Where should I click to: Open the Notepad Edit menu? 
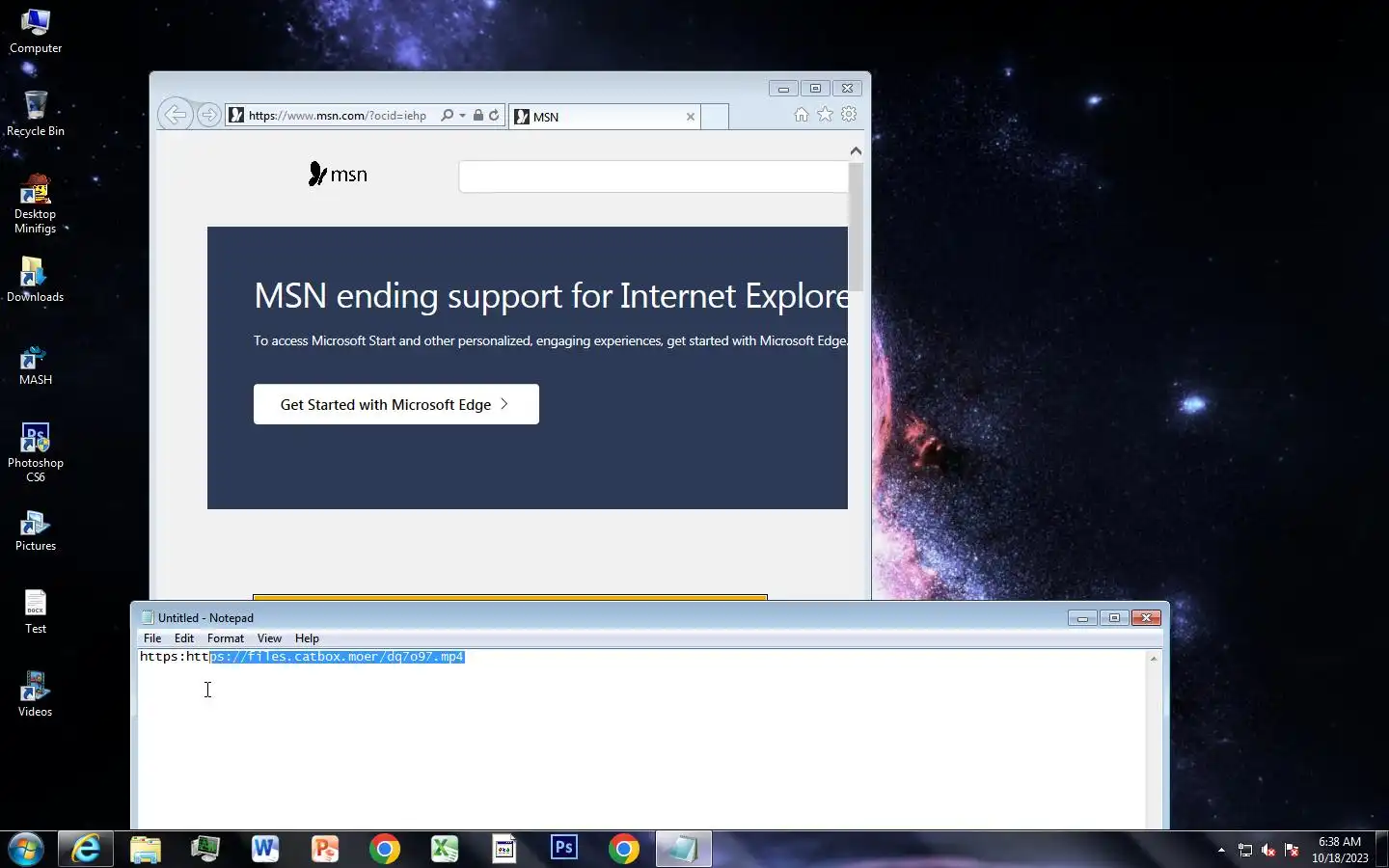pos(184,638)
